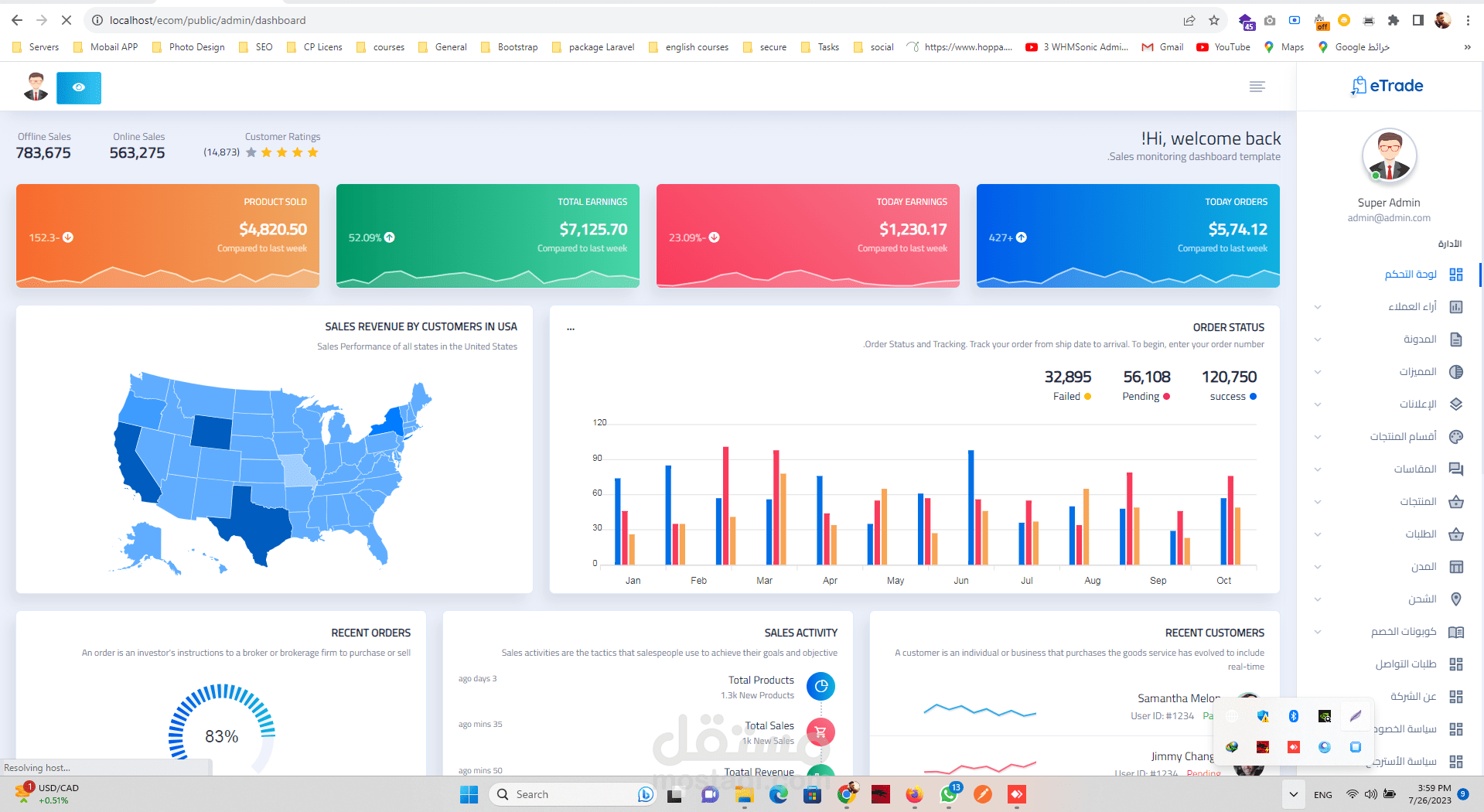Expand the الشحن menu chevron

(x=1318, y=599)
